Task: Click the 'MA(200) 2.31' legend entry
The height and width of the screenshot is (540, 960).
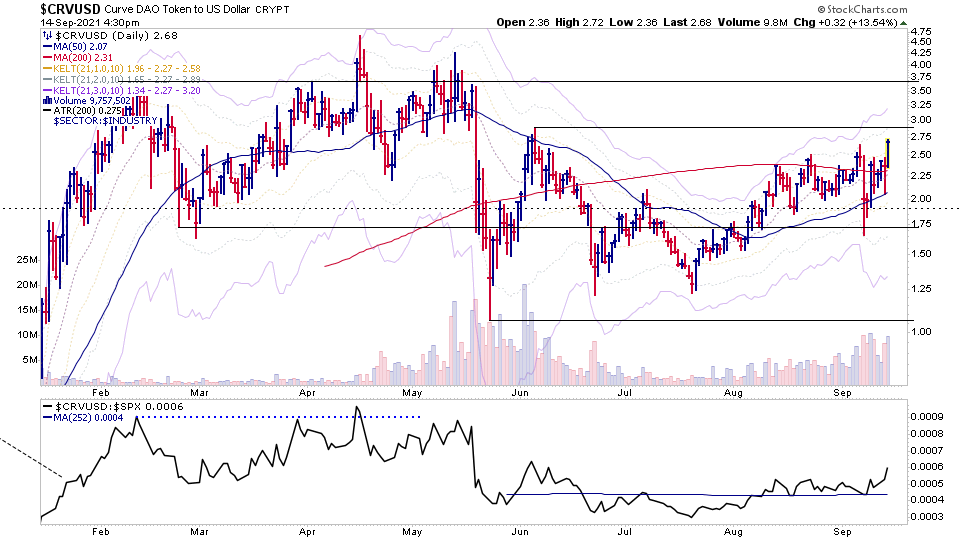Action: (83, 58)
